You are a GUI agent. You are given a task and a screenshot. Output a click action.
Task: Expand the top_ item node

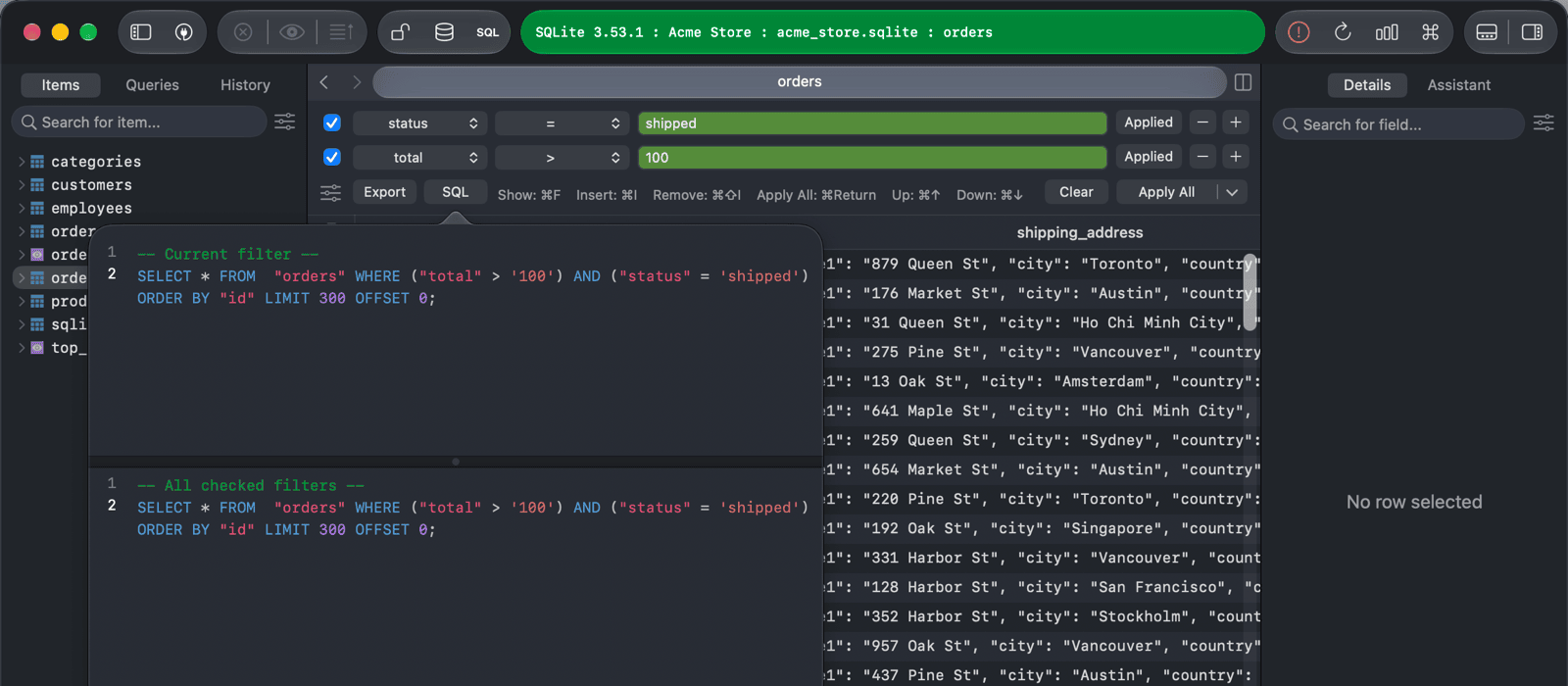(22, 347)
